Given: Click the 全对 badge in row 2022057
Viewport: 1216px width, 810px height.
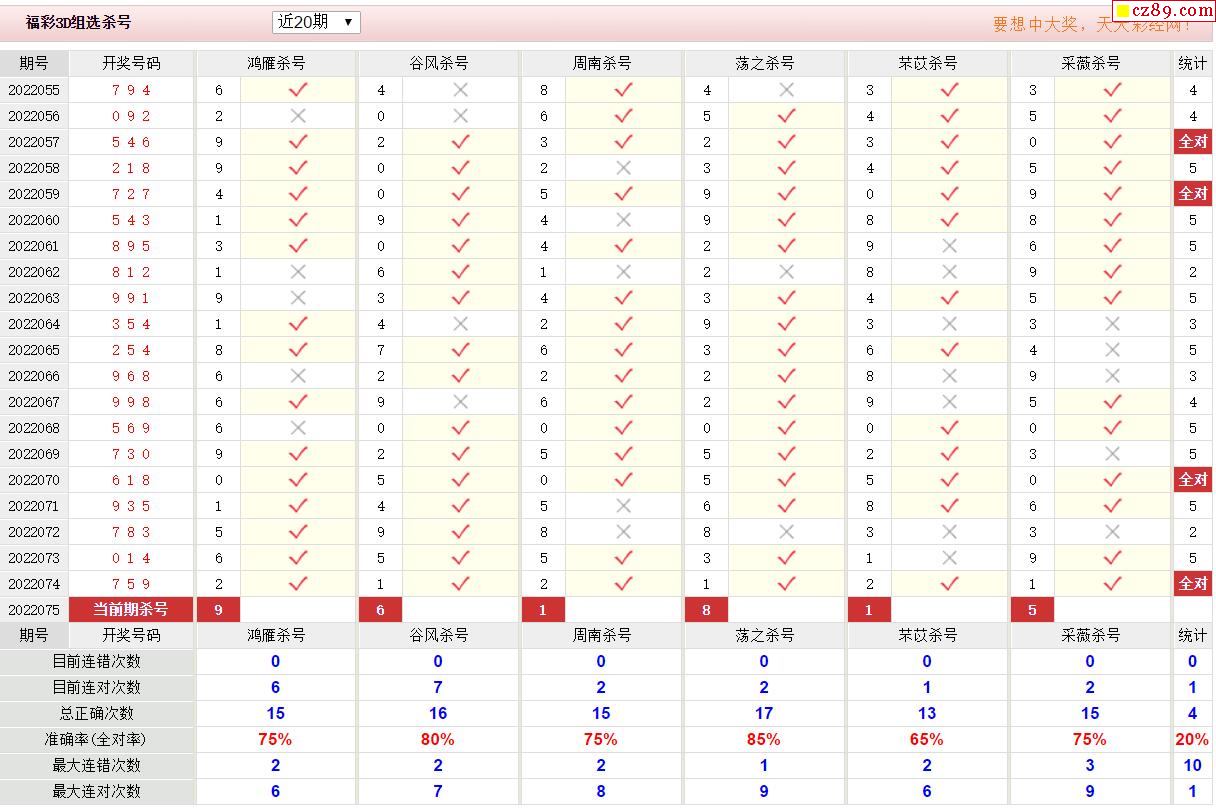Looking at the screenshot, I should [1193, 142].
